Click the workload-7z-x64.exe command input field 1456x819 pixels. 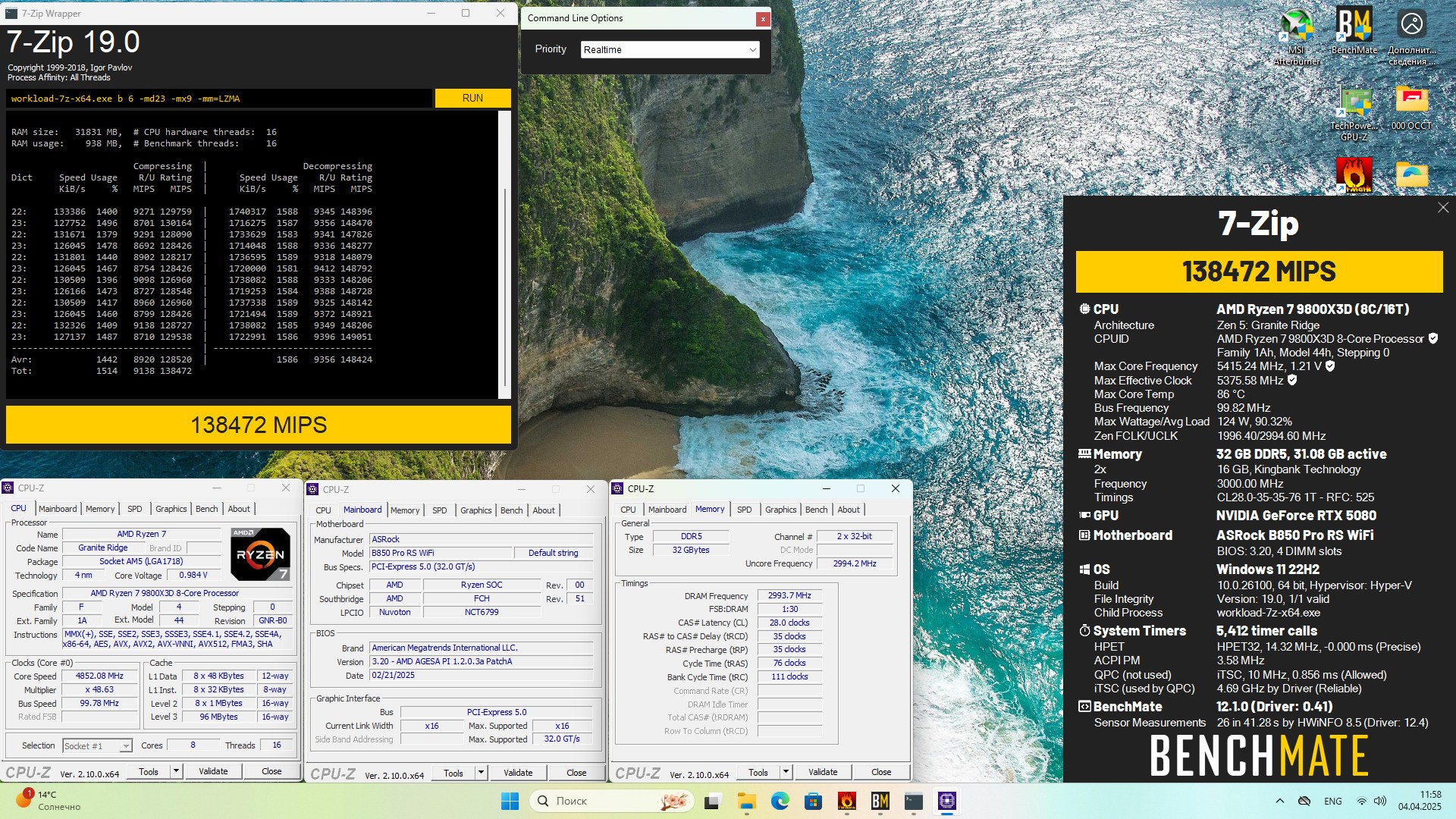220,99
